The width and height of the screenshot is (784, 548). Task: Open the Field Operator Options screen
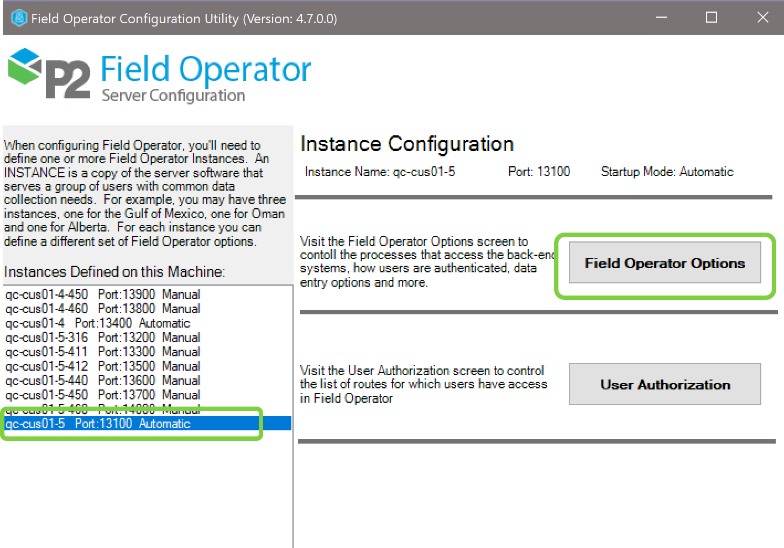(x=664, y=263)
